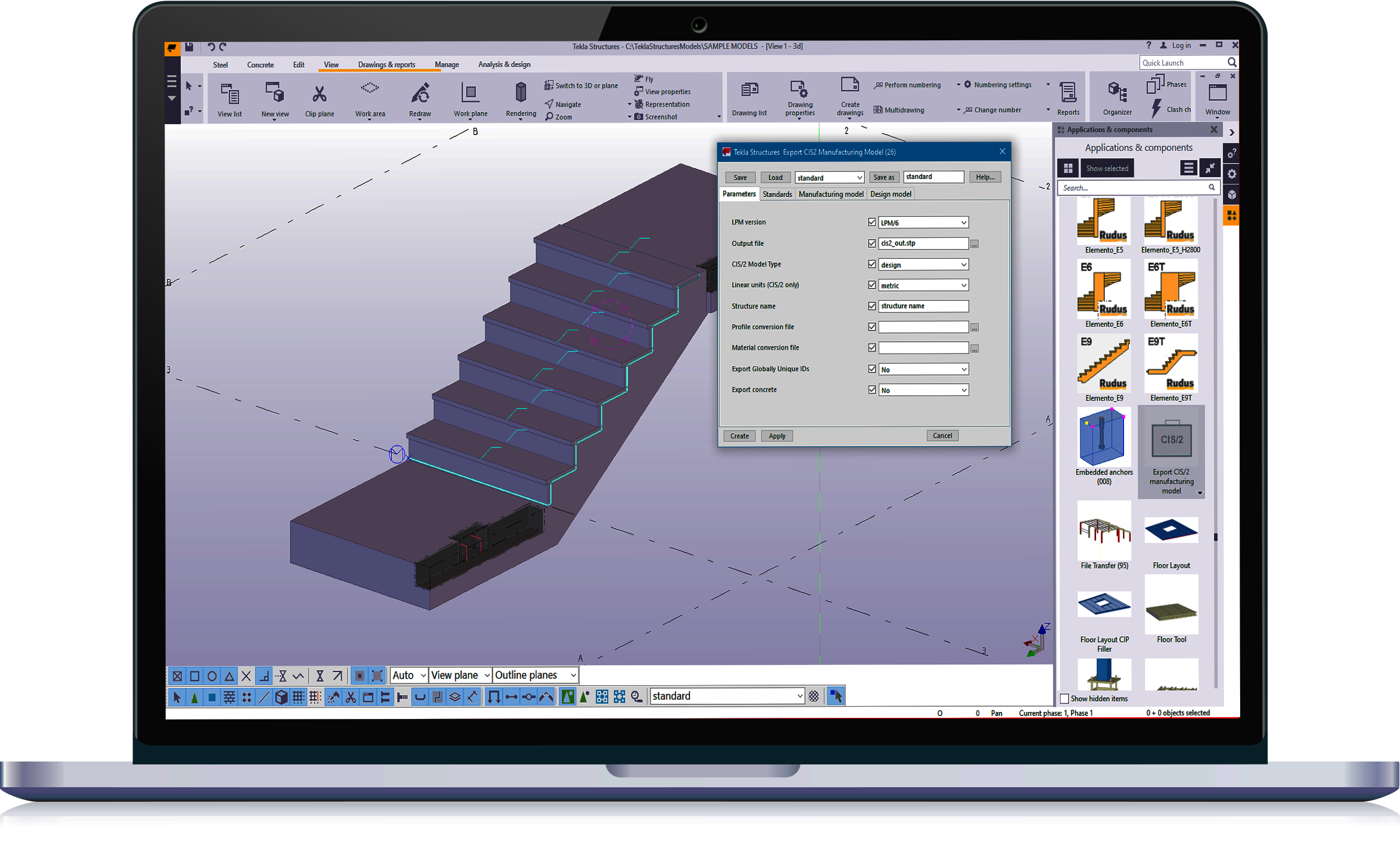Click list view icon in Applications panel
The width and height of the screenshot is (1400, 842).
pyautogui.click(x=1188, y=168)
